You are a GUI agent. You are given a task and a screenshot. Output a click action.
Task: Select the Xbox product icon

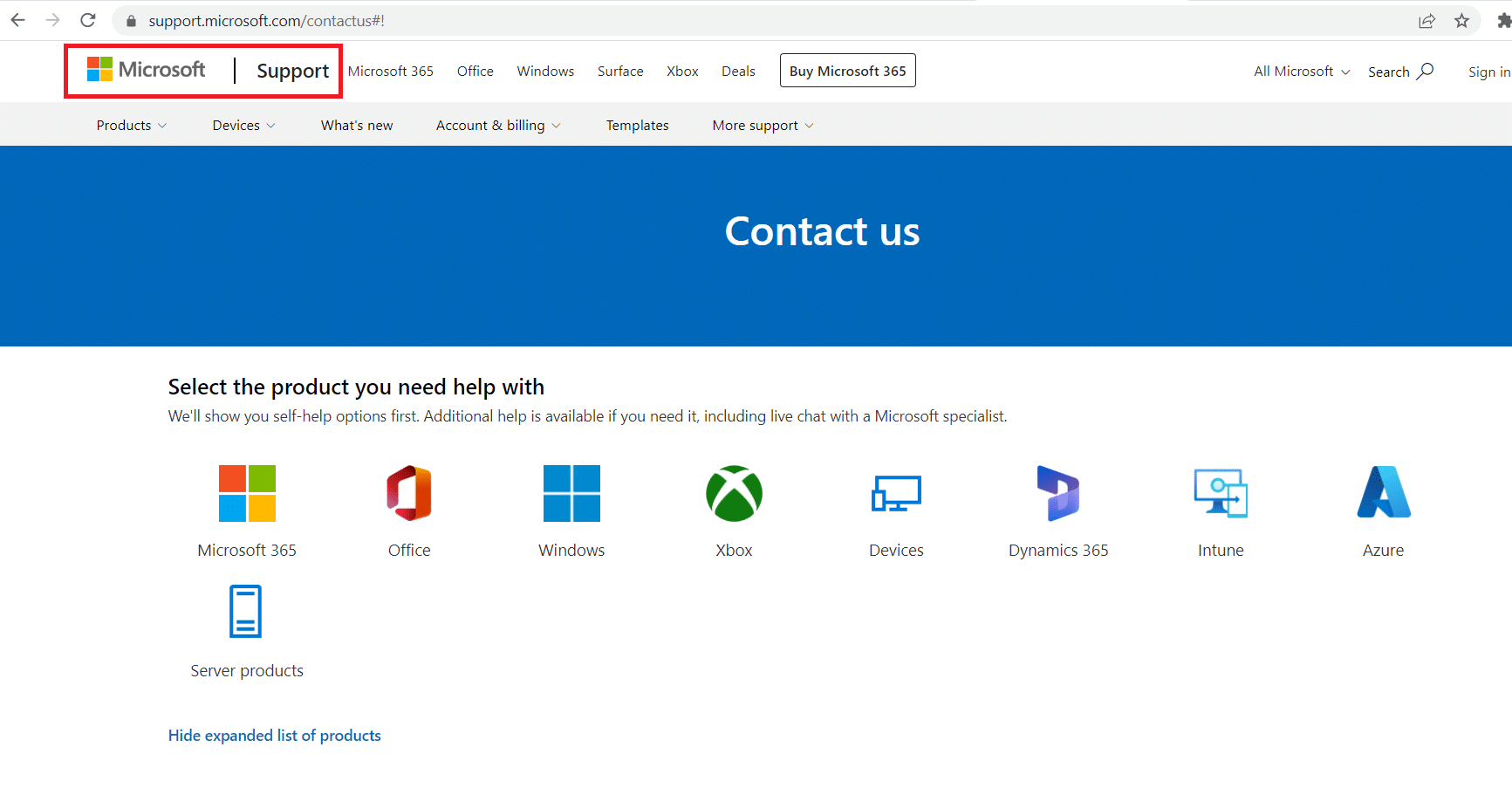(x=734, y=493)
